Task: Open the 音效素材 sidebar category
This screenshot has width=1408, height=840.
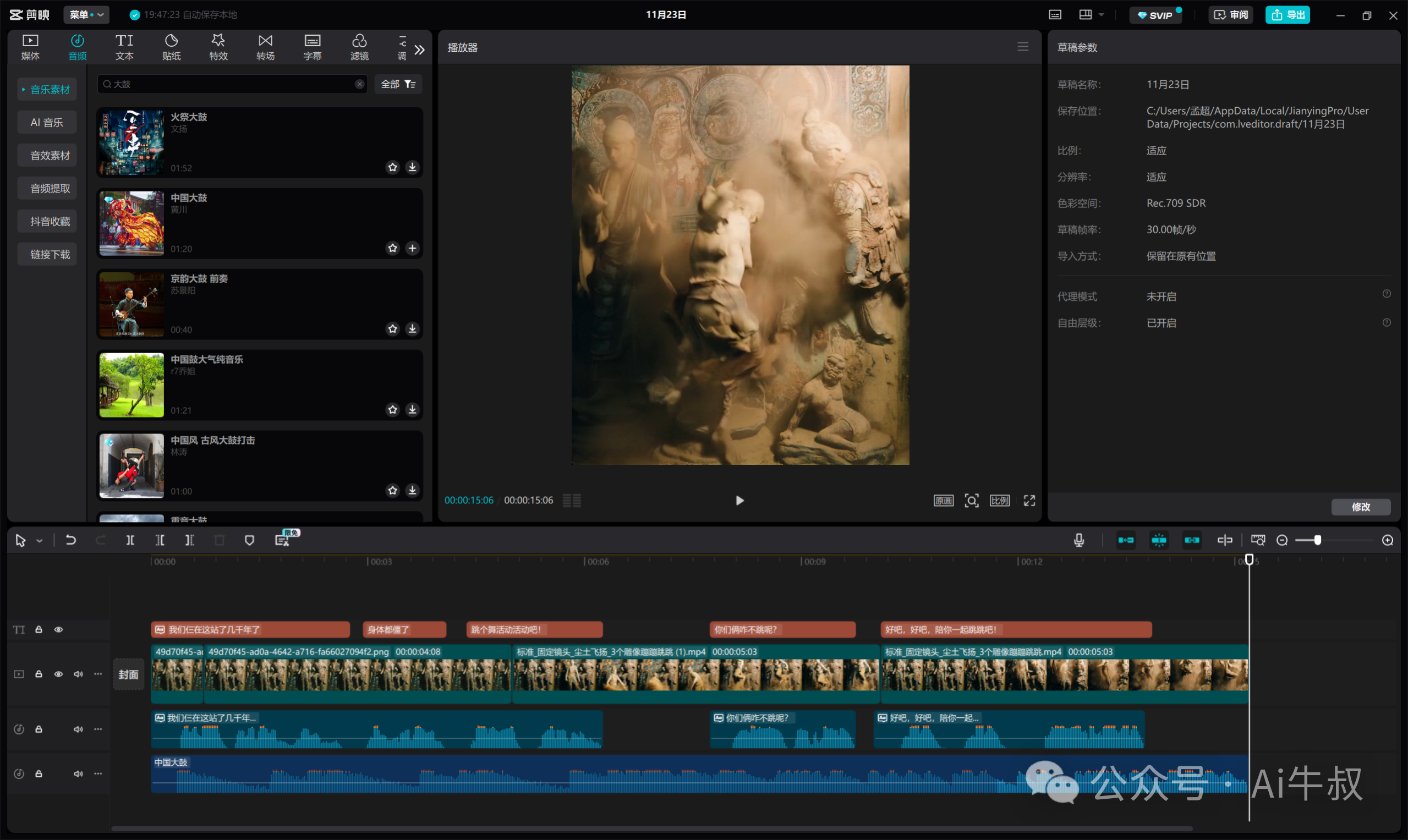Action: tap(50, 155)
